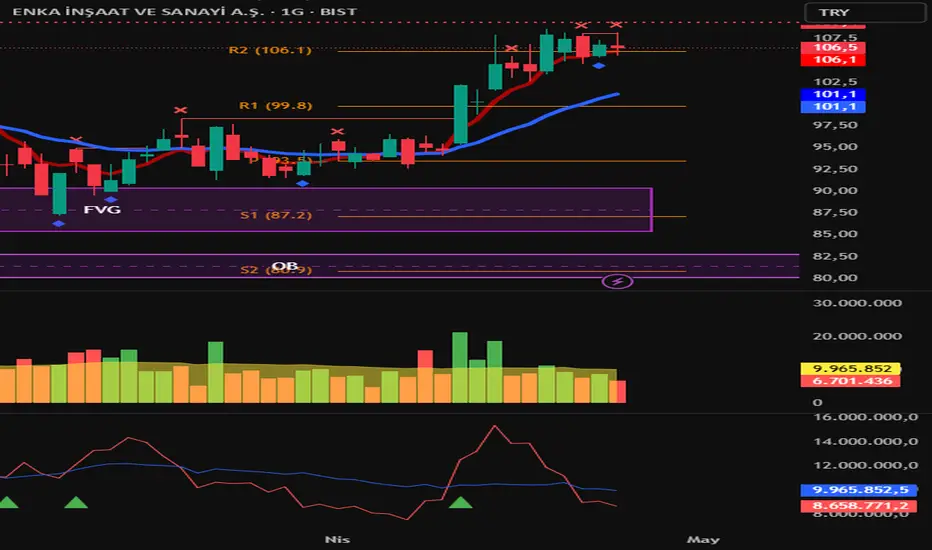Click the 80,00 price axis value
Screen dimensions: 932x550
(x=835, y=278)
